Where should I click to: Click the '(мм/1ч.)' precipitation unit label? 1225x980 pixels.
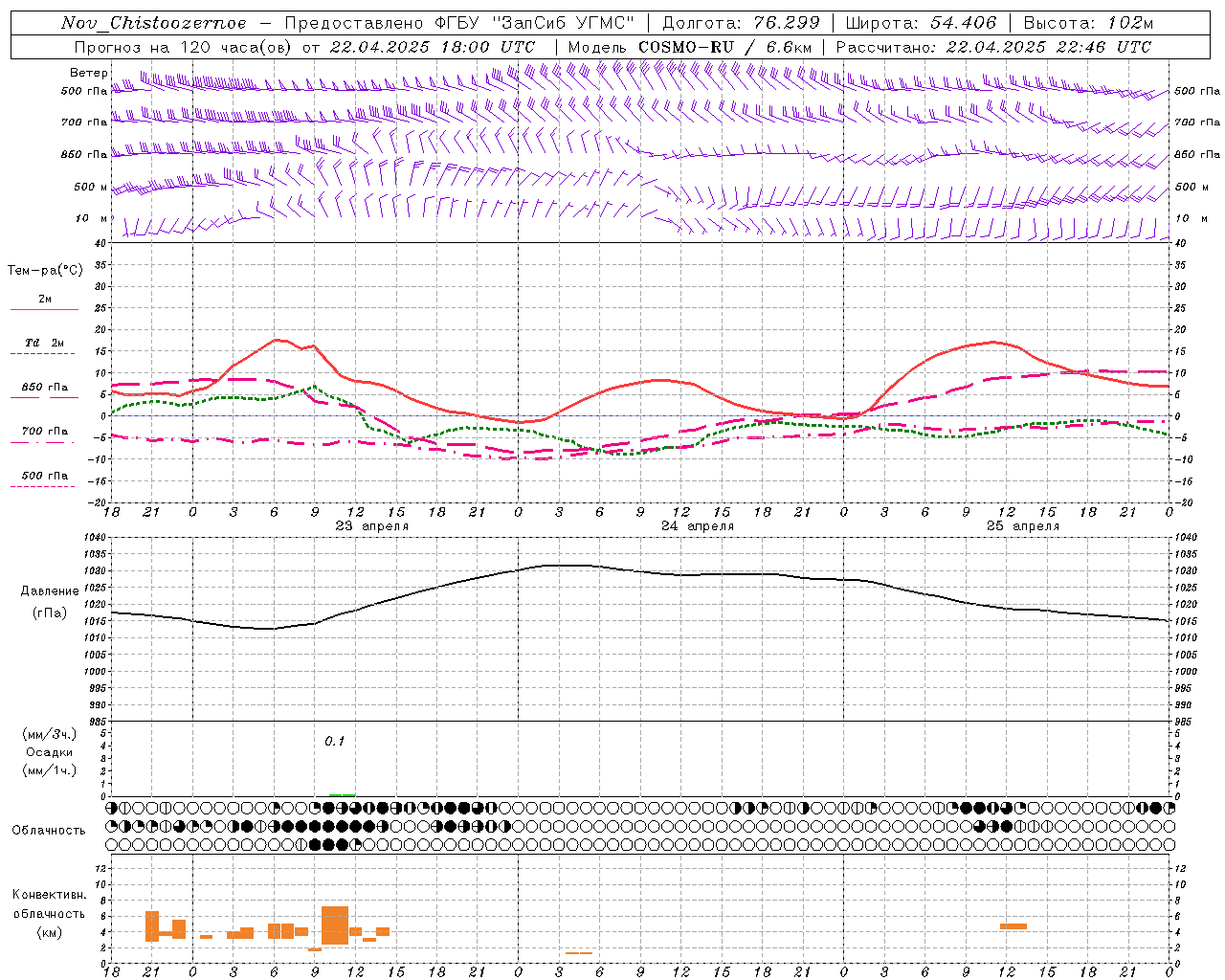pyautogui.click(x=50, y=770)
